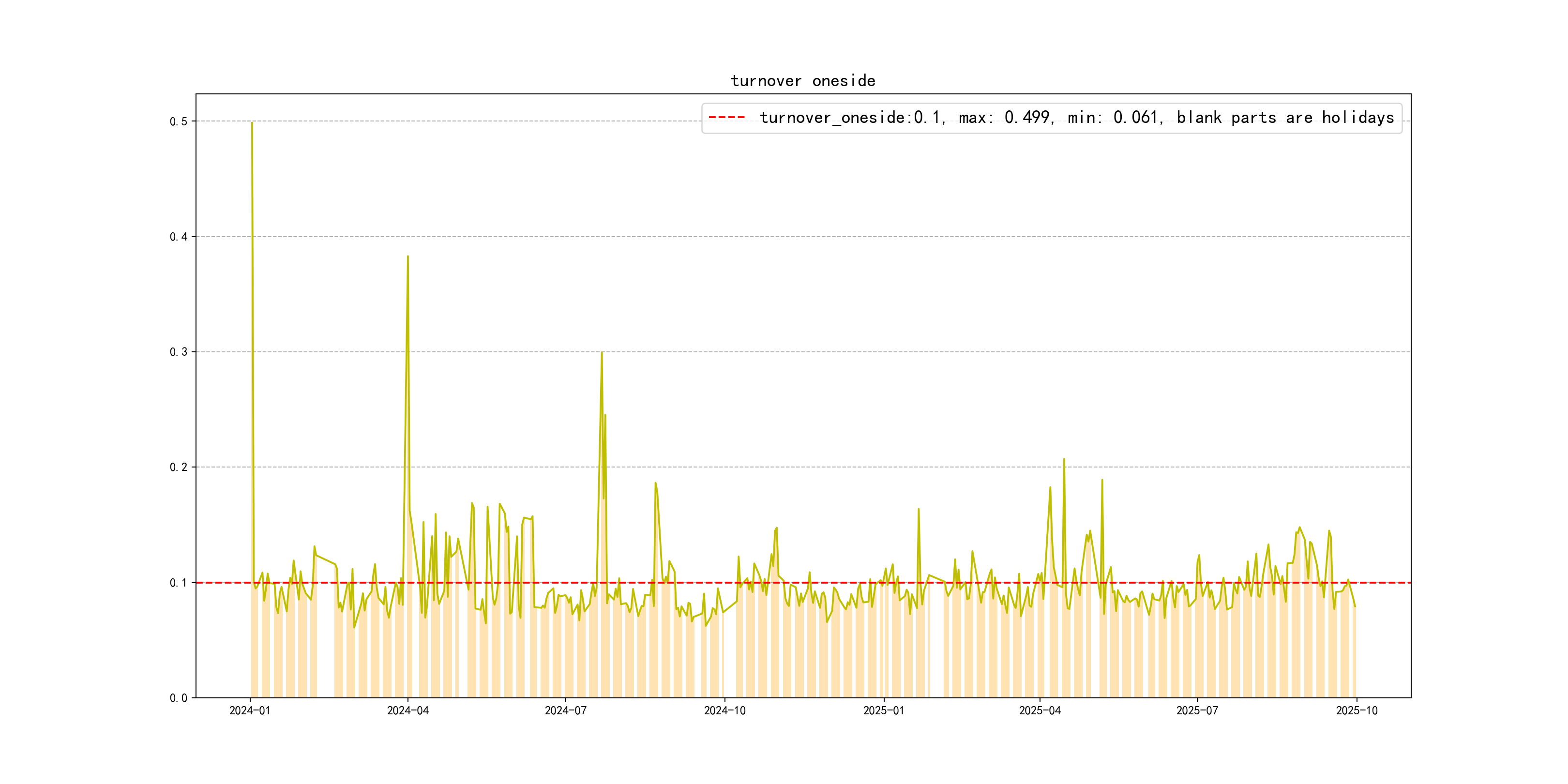Viewport: 1568px width, 784px height.
Task: Click the 0.1 y-axis tick label
Action: tap(179, 583)
